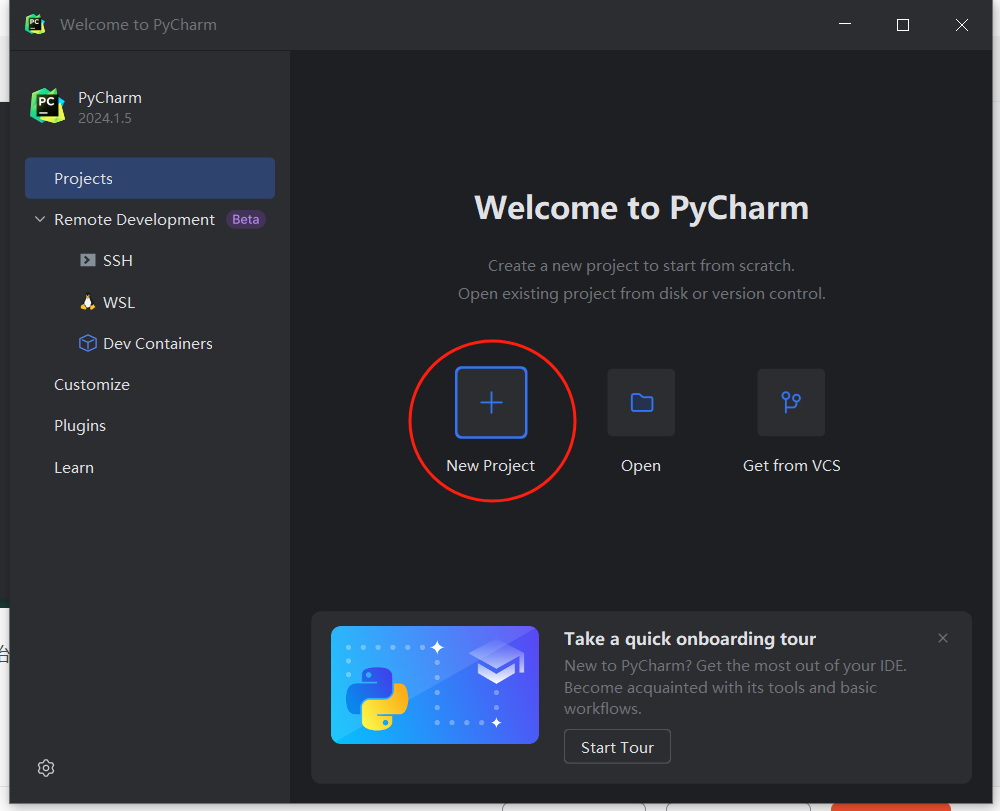The image size is (1000, 811).
Task: Open Remote Development section
Action: coord(135,219)
